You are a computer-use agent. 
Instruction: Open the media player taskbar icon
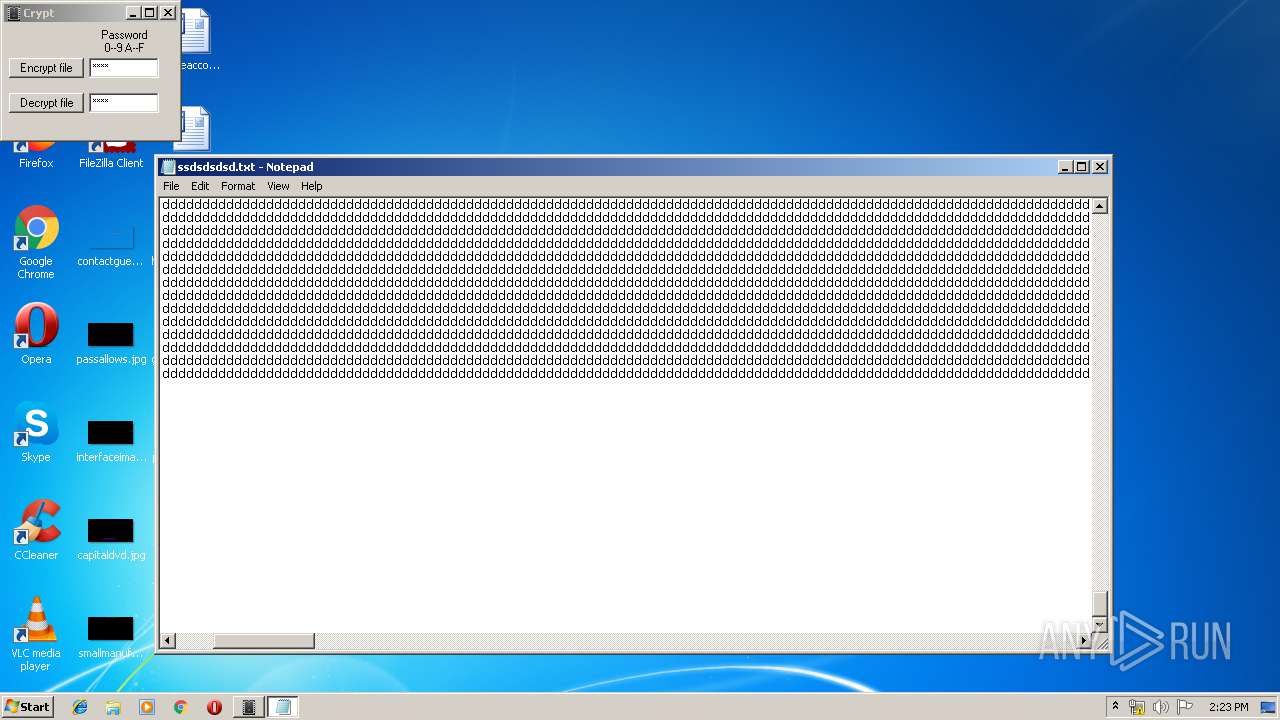click(147, 707)
